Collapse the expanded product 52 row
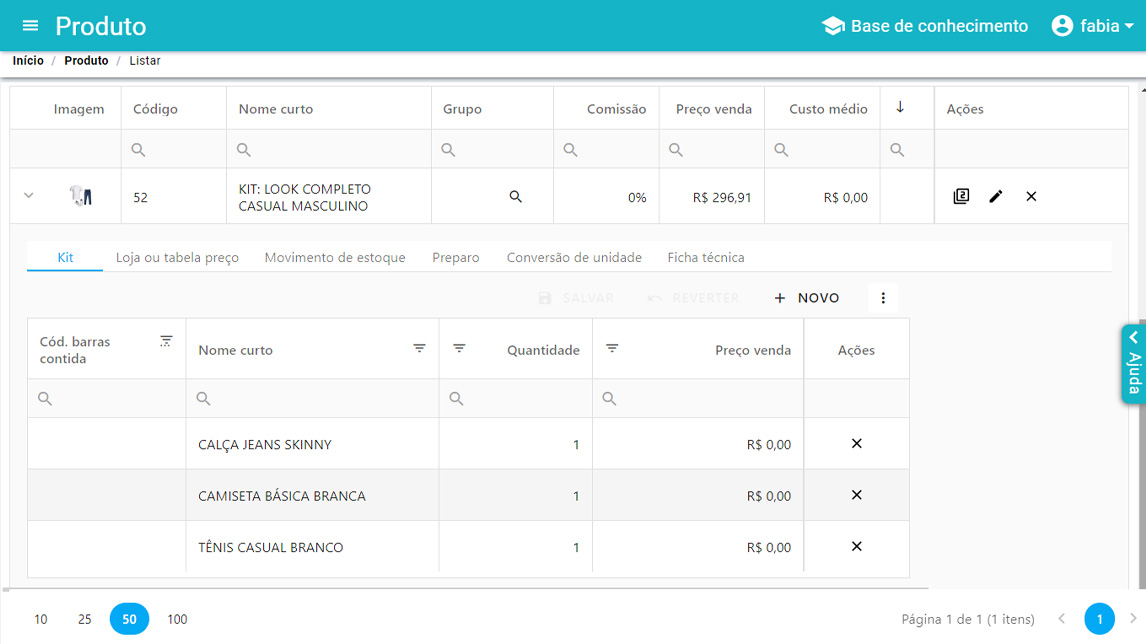The height and width of the screenshot is (644, 1146). (x=29, y=196)
